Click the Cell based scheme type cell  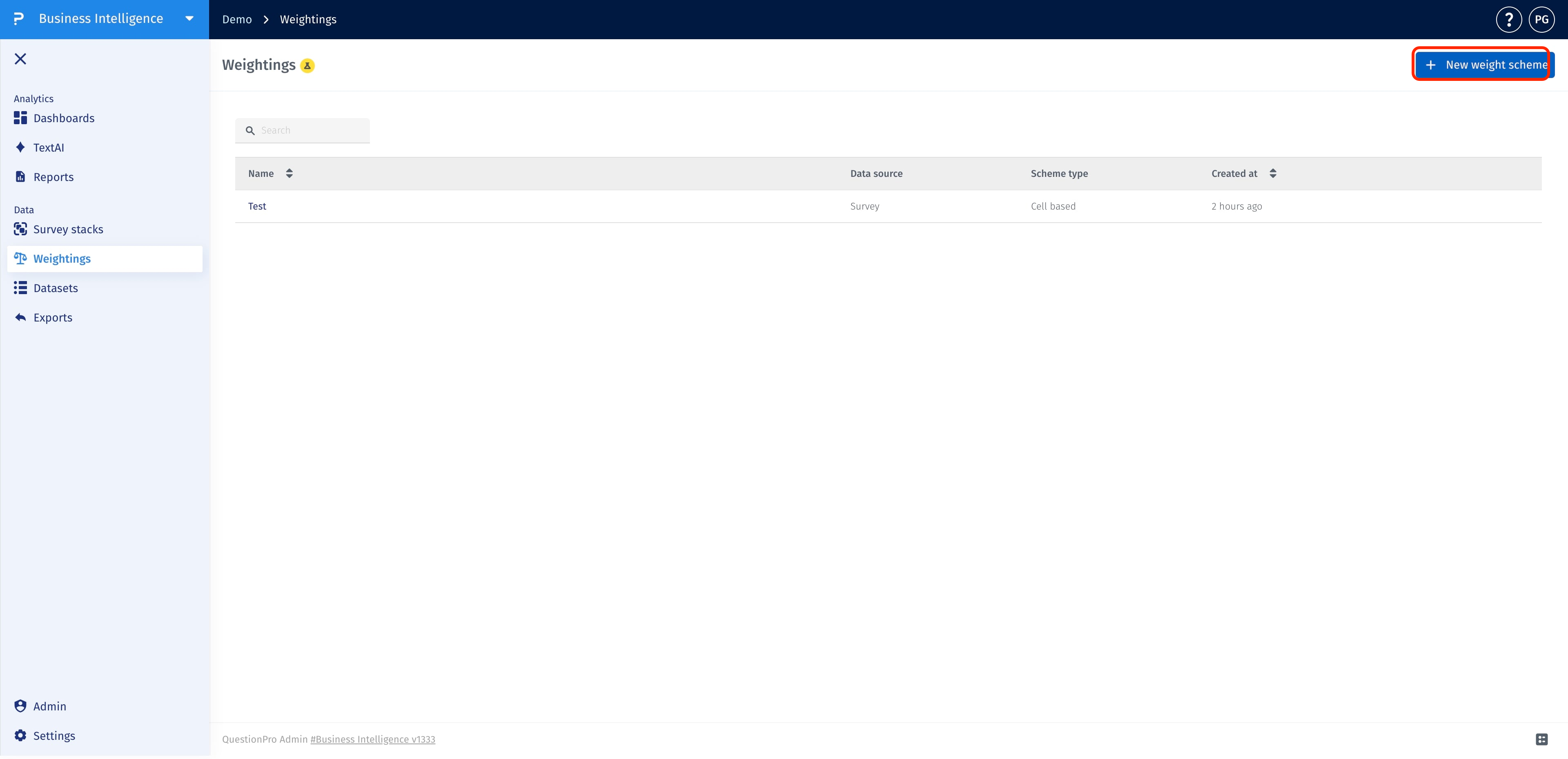click(x=1052, y=206)
